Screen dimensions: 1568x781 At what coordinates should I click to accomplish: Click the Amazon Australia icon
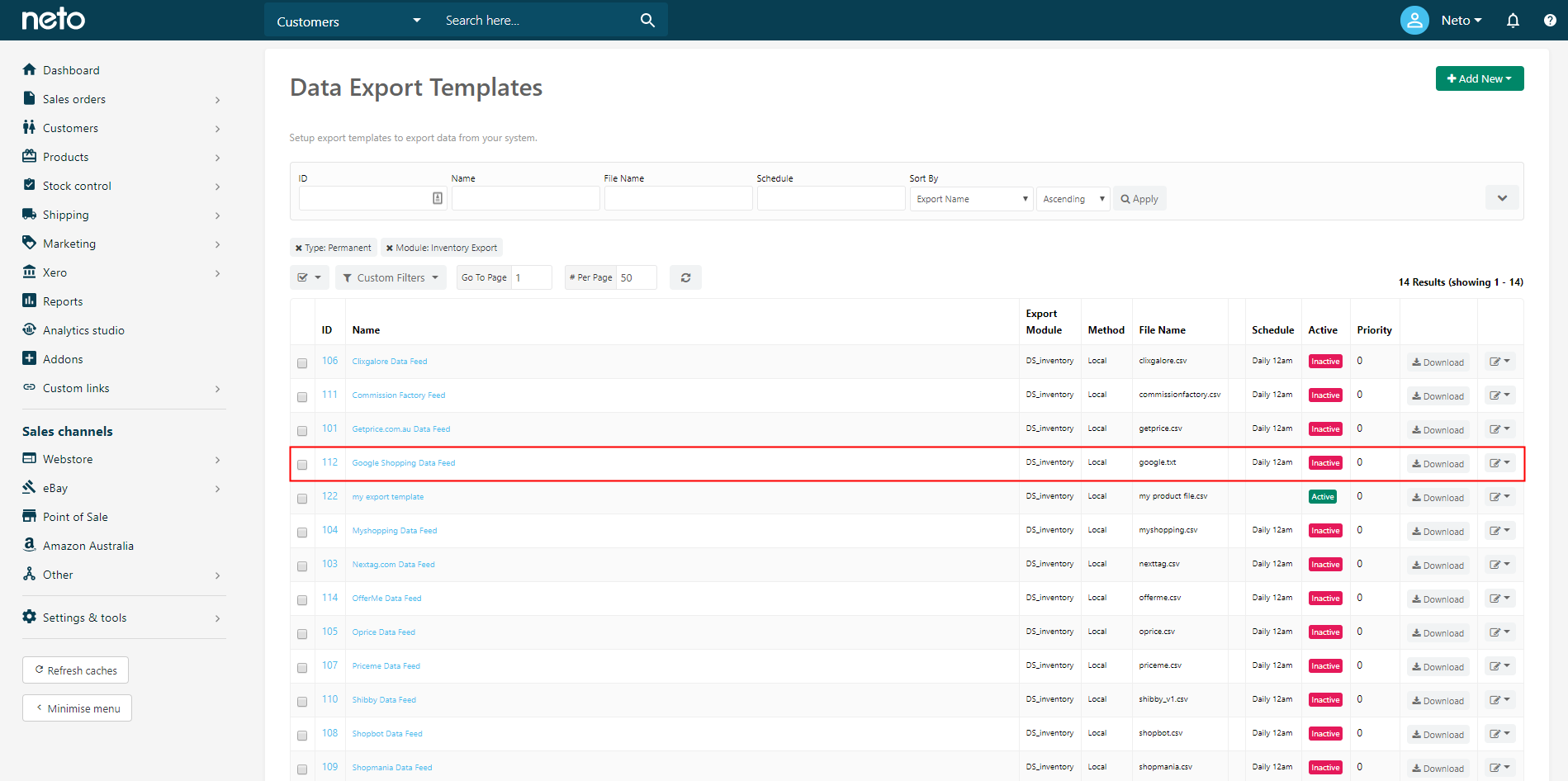tap(30, 545)
